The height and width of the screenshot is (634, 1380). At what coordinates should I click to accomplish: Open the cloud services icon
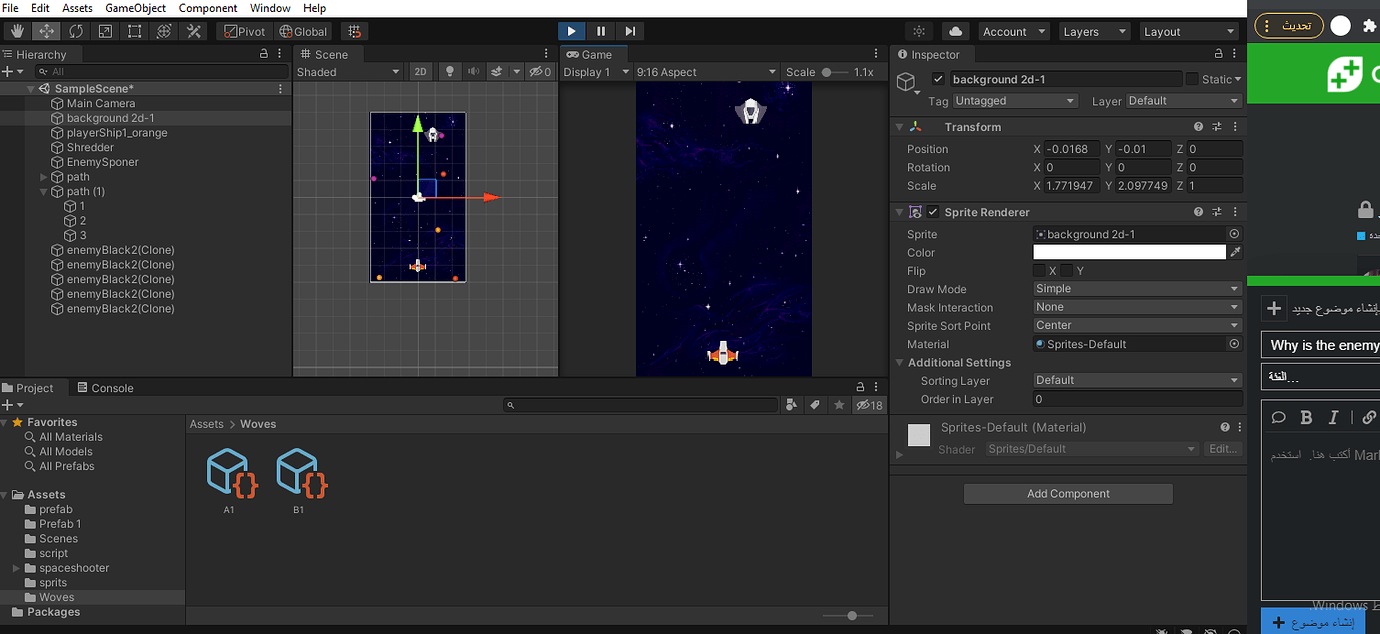[x=955, y=32]
